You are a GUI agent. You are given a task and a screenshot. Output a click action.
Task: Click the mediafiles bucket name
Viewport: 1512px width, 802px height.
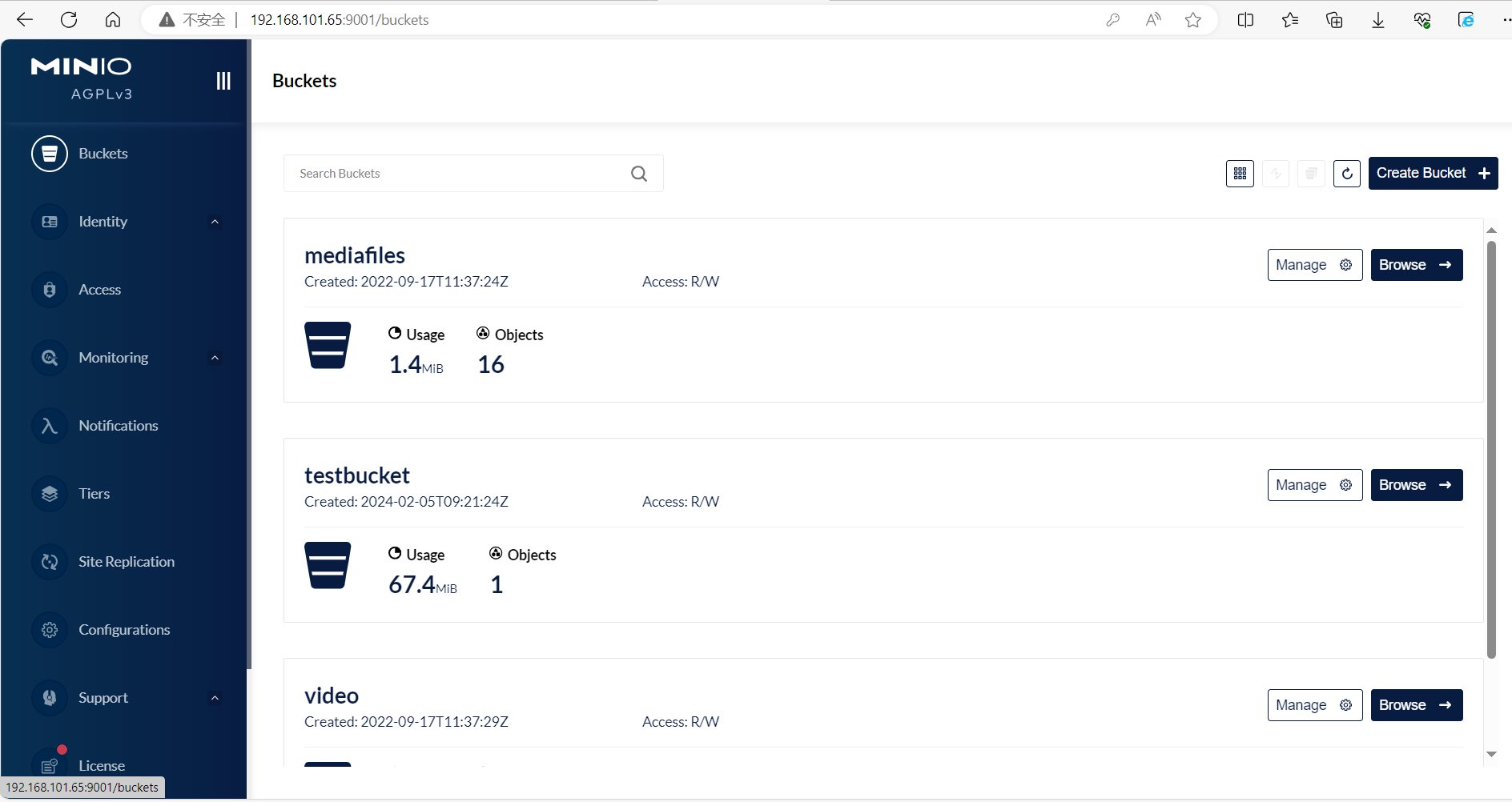pos(355,255)
